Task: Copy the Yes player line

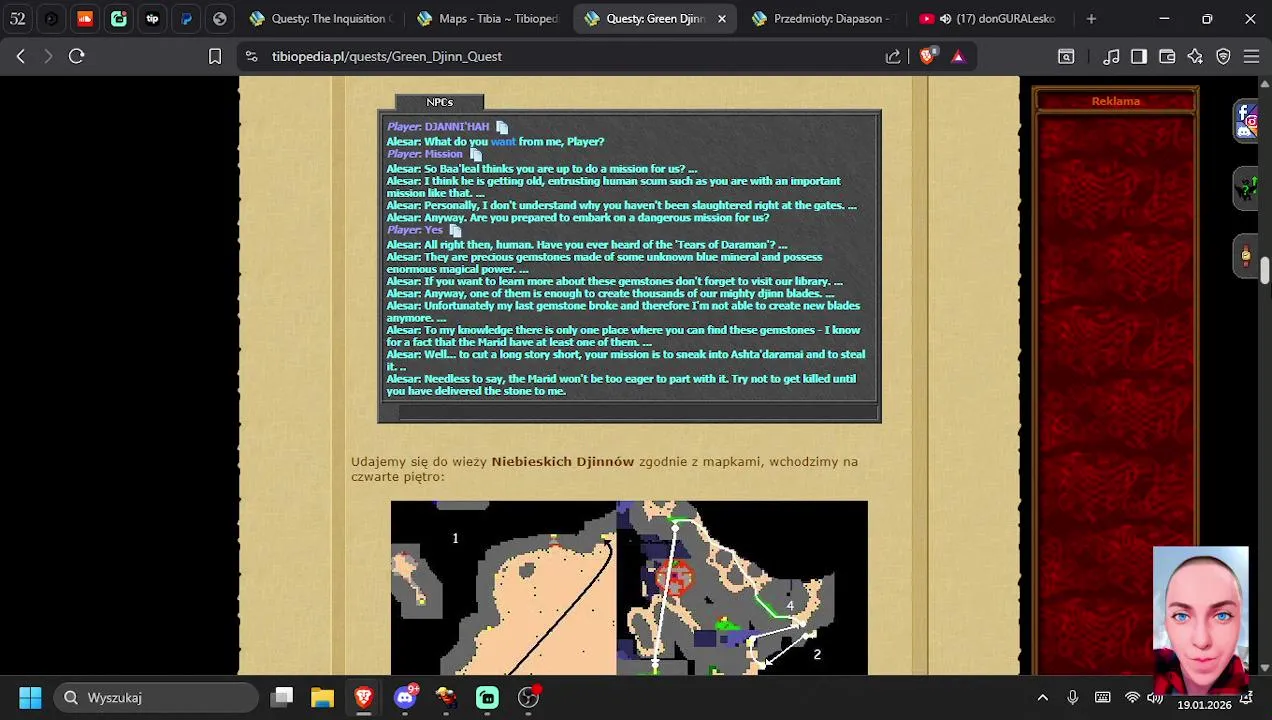Action: click(x=455, y=230)
